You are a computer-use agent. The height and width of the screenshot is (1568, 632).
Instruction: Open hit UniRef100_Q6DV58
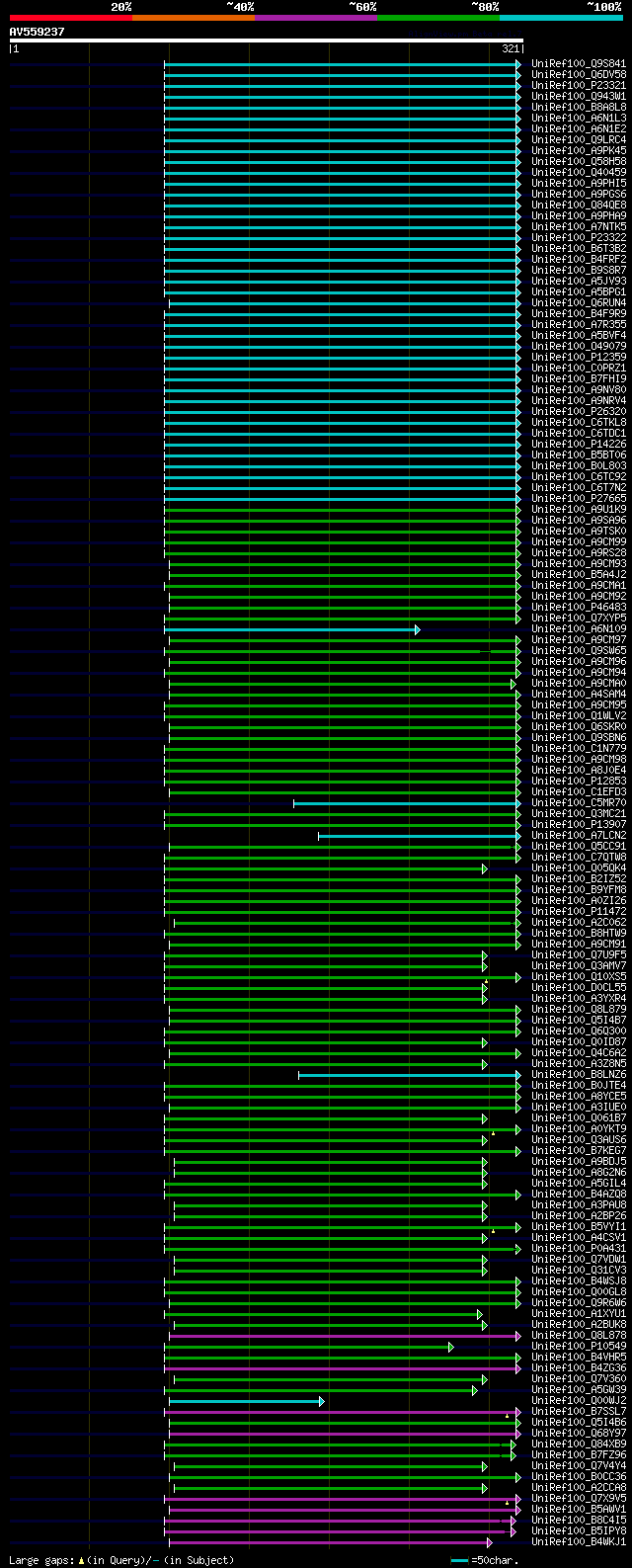point(579,75)
